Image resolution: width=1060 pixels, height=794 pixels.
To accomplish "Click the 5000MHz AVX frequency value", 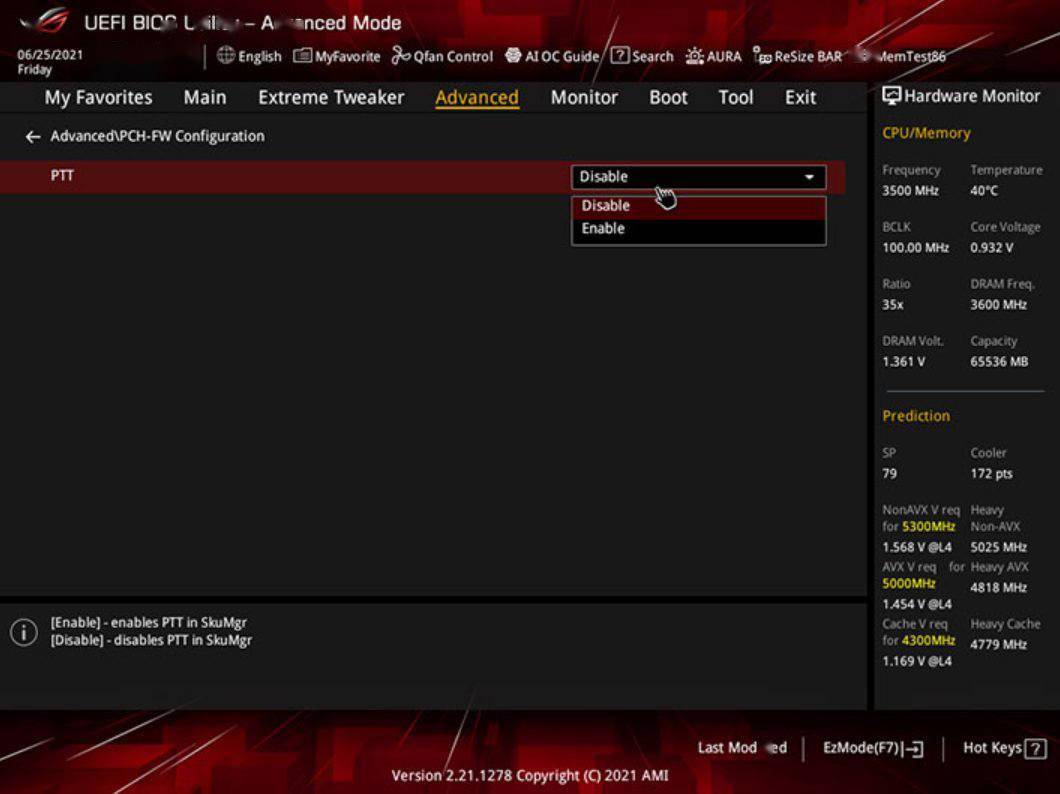I will 909,584.
